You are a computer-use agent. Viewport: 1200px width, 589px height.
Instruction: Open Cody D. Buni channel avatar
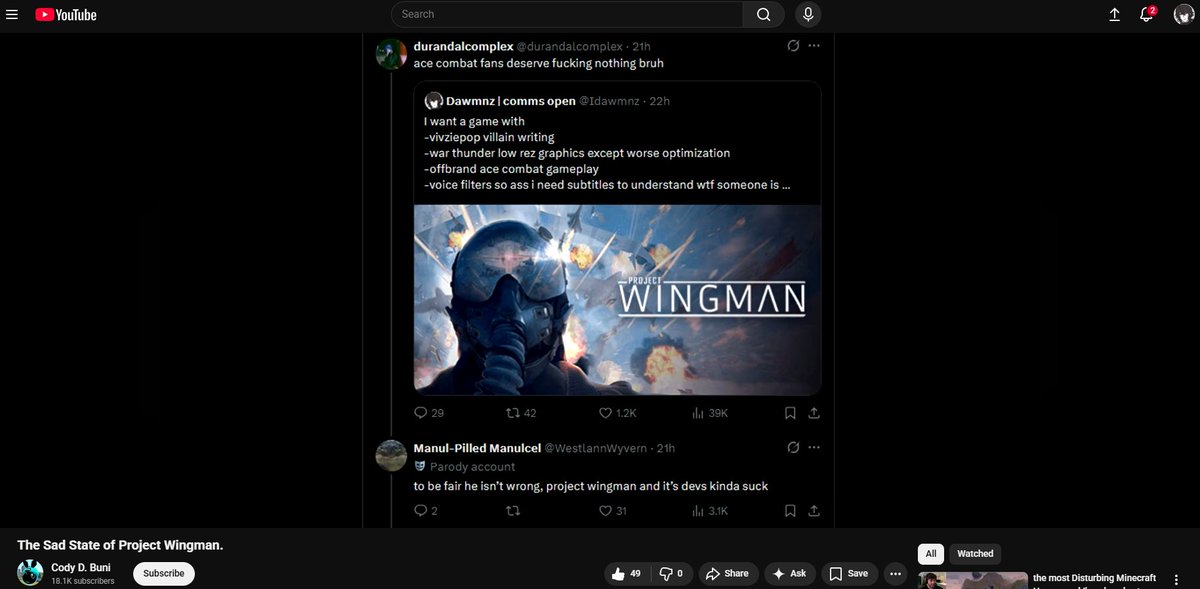[x=30, y=573]
